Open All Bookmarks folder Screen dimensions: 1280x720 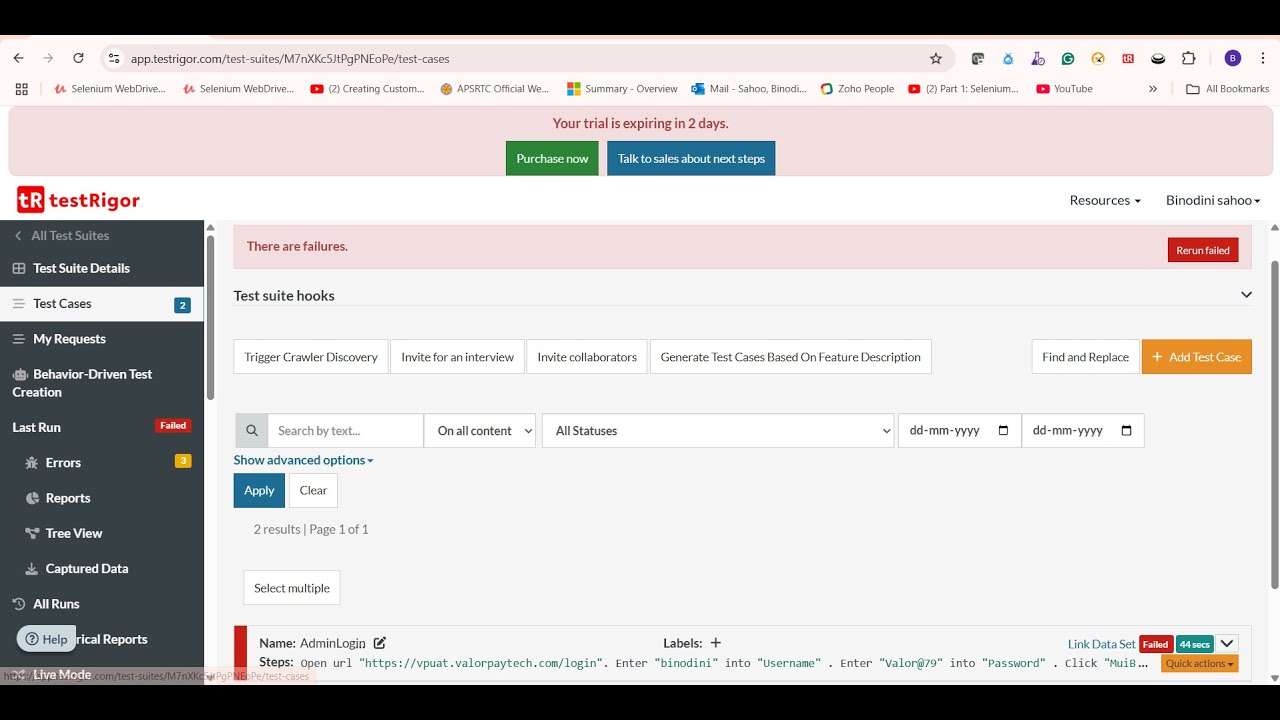click(1227, 89)
